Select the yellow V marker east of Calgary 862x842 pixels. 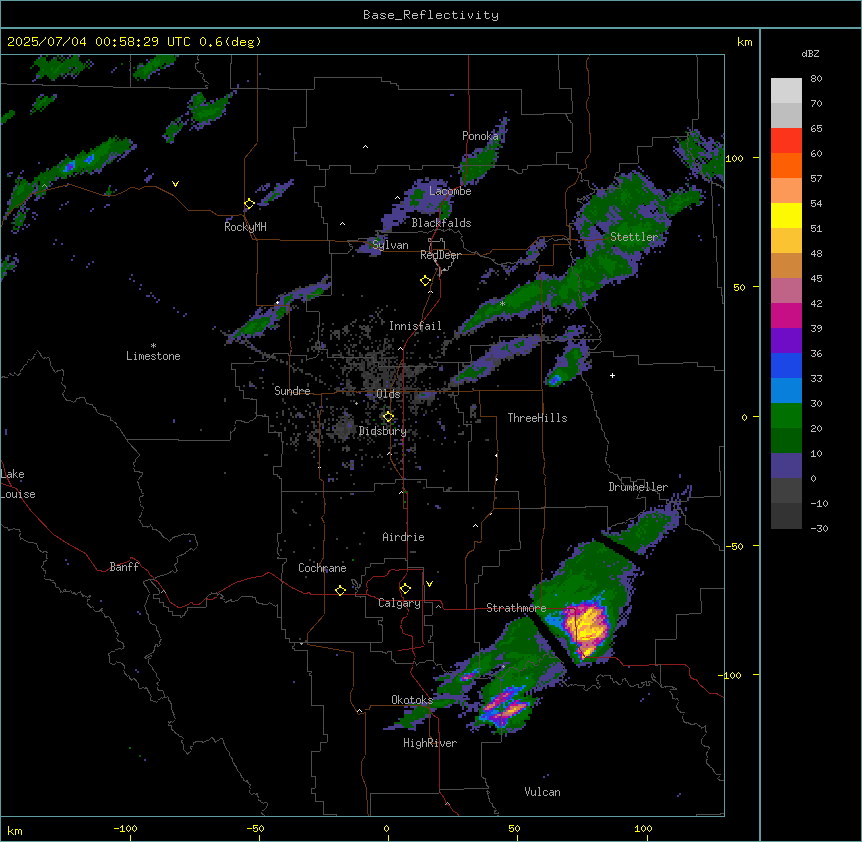pyautogui.click(x=429, y=584)
